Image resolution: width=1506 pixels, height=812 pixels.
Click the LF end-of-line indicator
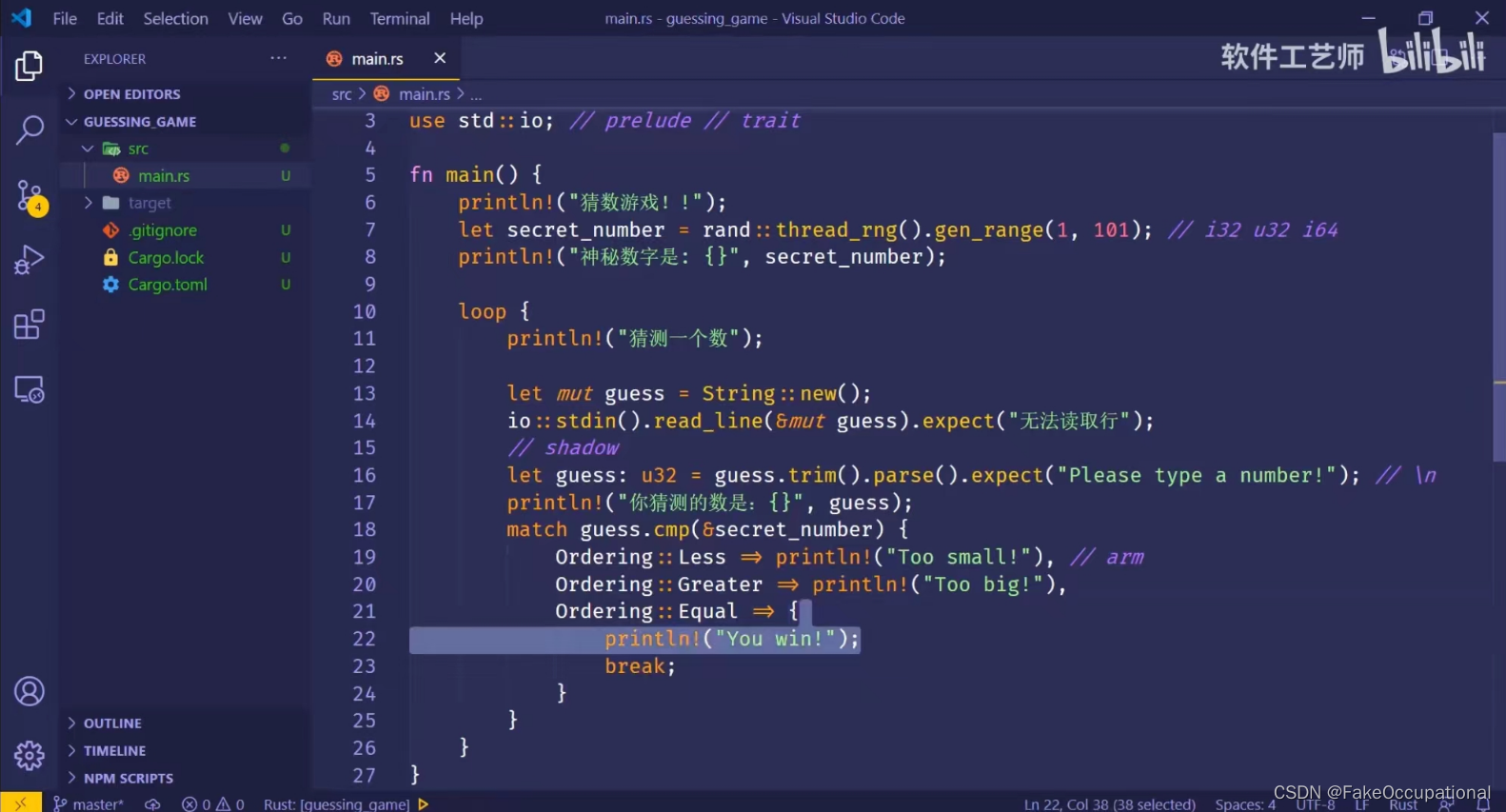click(x=1362, y=804)
